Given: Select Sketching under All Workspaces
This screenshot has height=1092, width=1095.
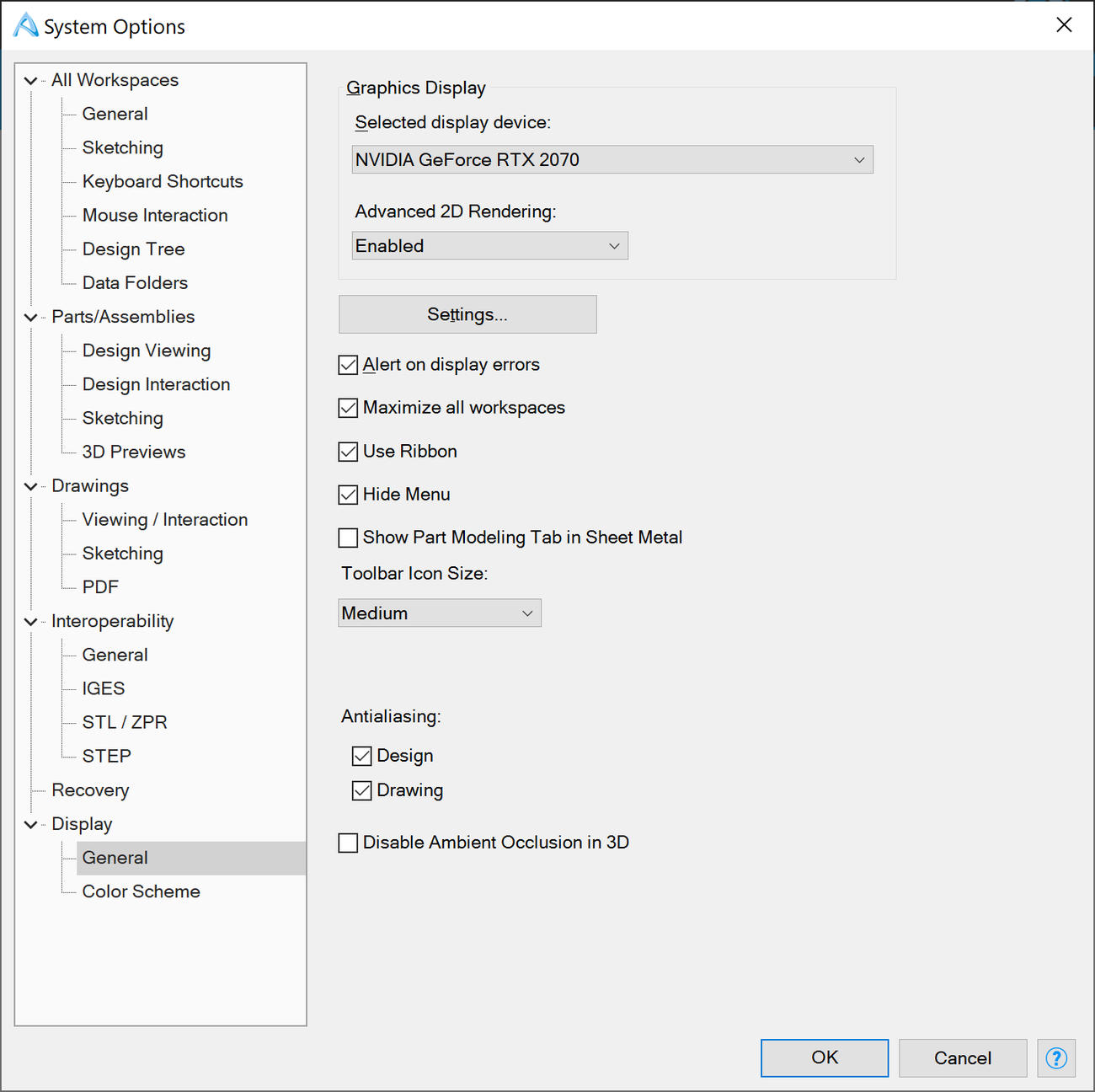Looking at the screenshot, I should click(123, 147).
